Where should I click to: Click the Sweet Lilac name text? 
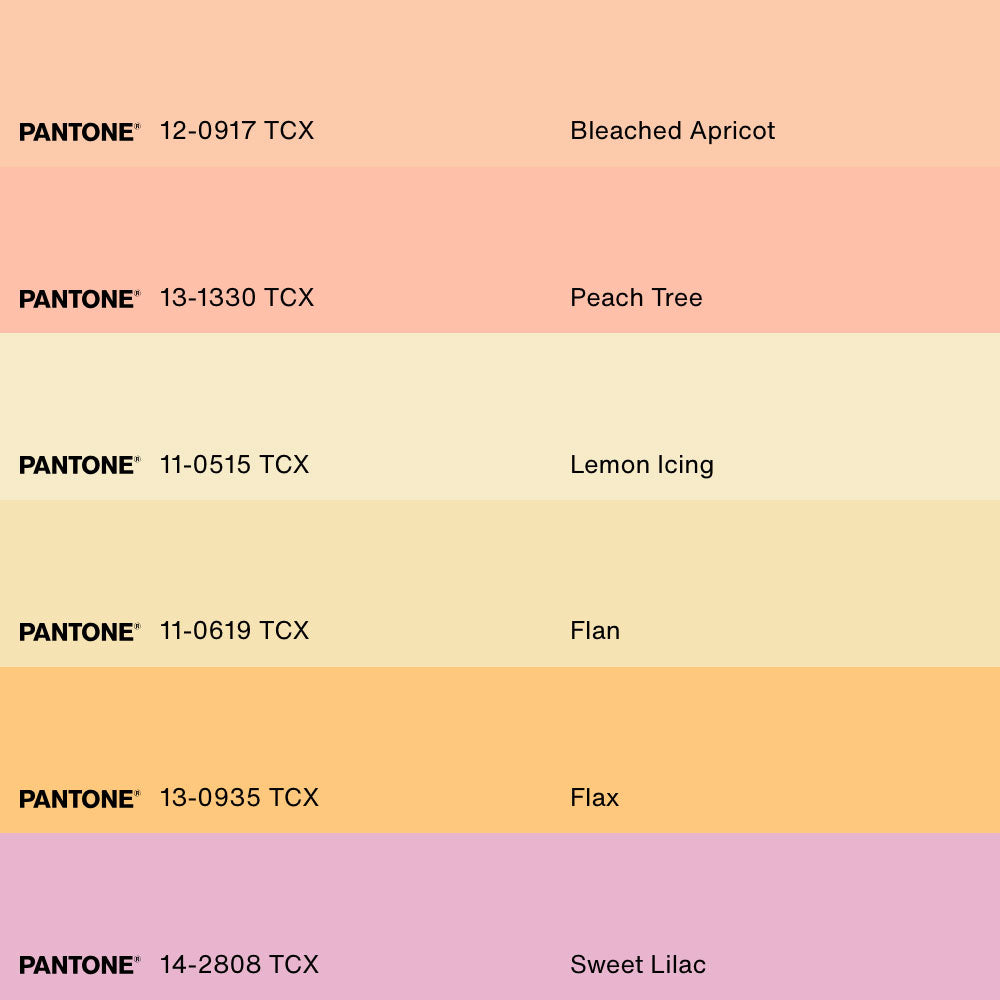click(x=638, y=965)
